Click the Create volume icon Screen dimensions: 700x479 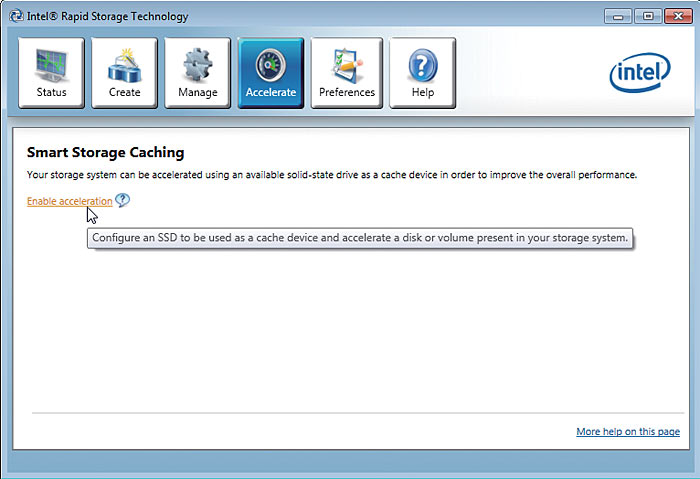tap(124, 73)
